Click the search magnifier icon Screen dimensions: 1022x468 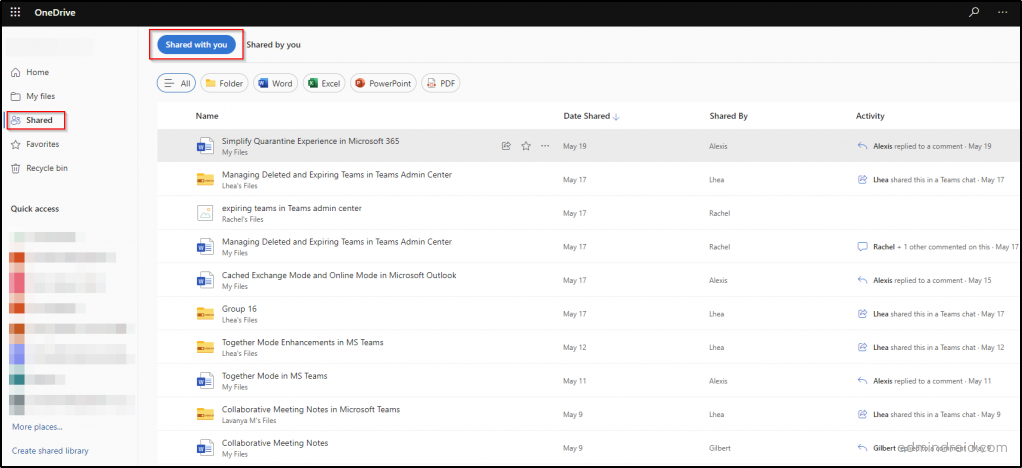point(974,12)
